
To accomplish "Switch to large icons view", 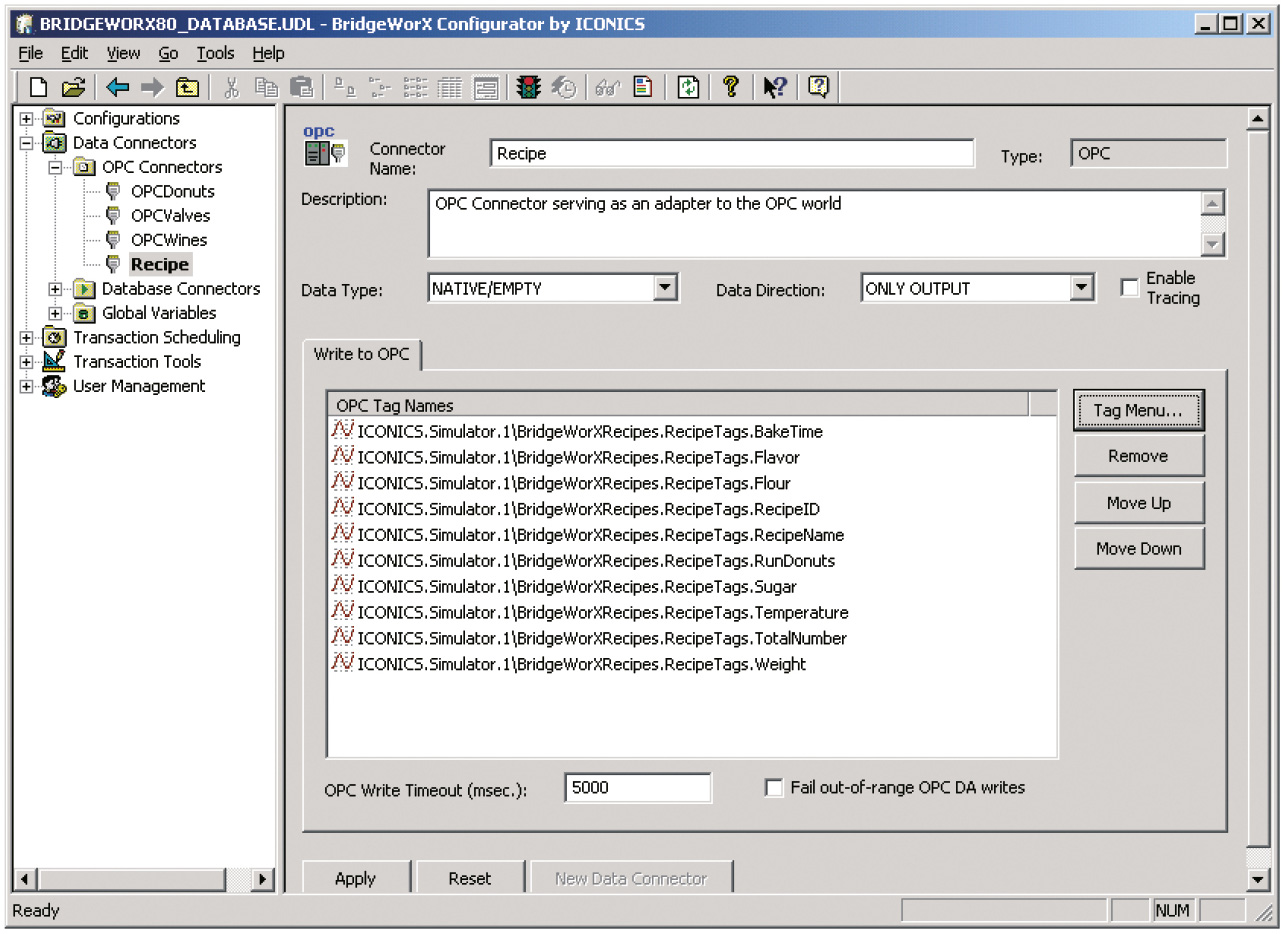I will [344, 87].
